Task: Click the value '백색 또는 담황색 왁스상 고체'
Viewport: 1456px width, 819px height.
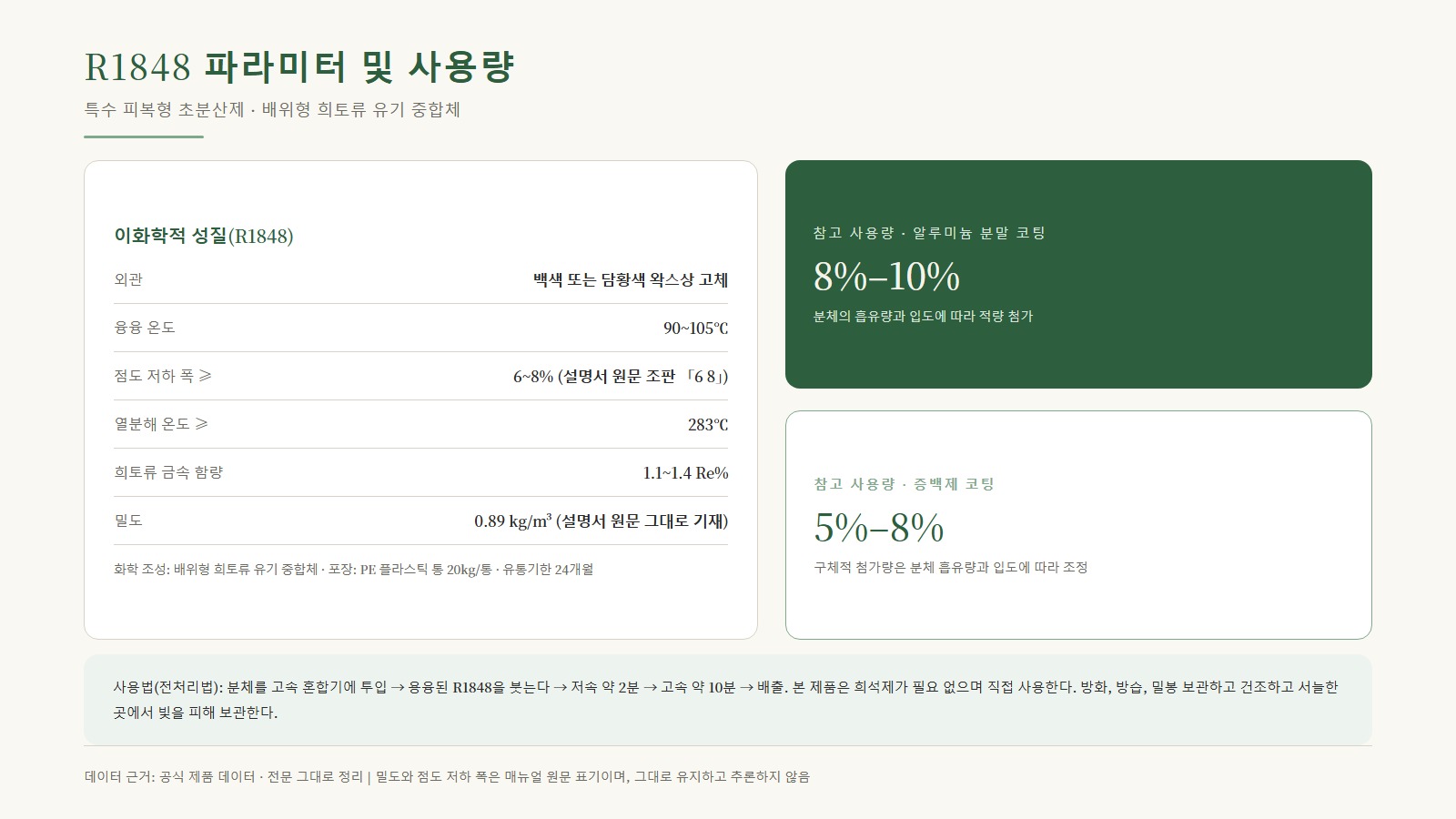Action: (x=631, y=280)
